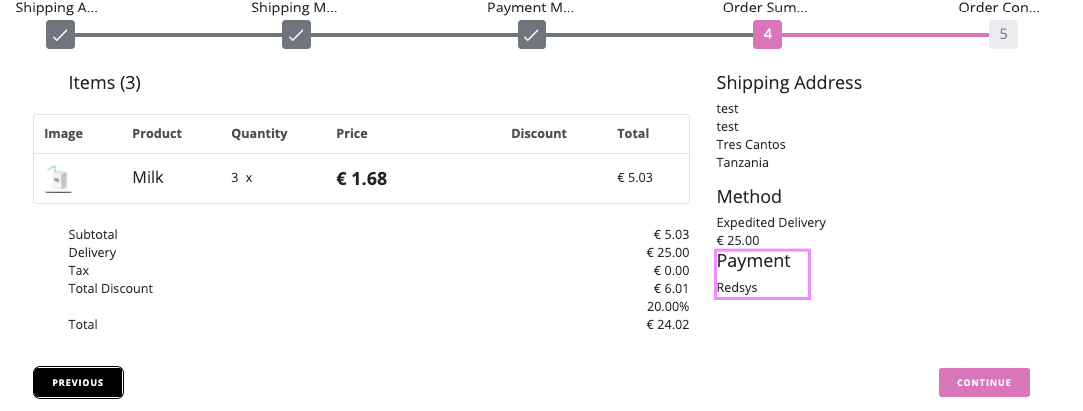The width and height of the screenshot is (1083, 411).
Task: Click the Total column header
Action: click(633, 133)
